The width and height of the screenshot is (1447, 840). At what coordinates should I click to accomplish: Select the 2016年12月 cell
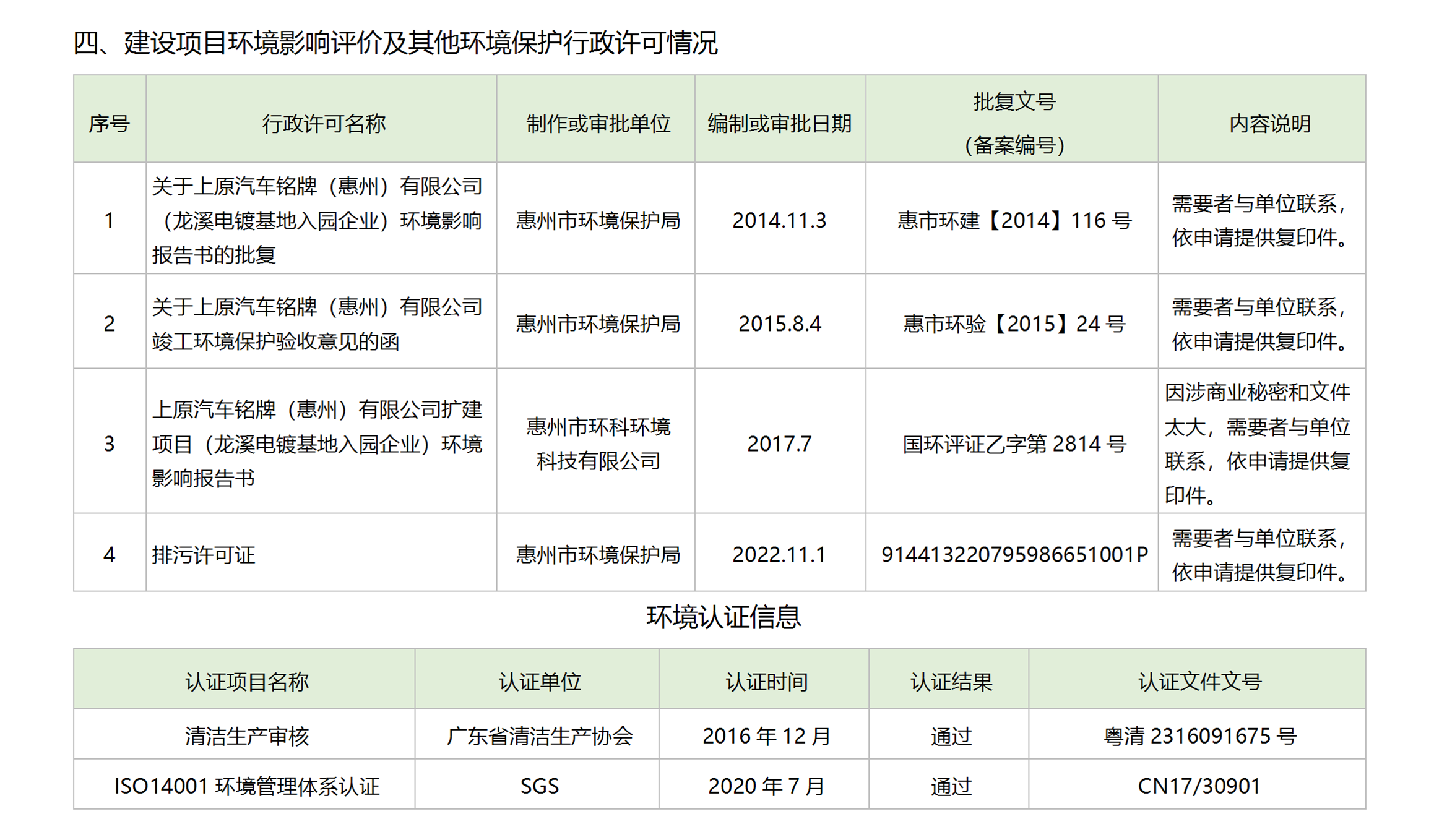pyautogui.click(x=764, y=734)
